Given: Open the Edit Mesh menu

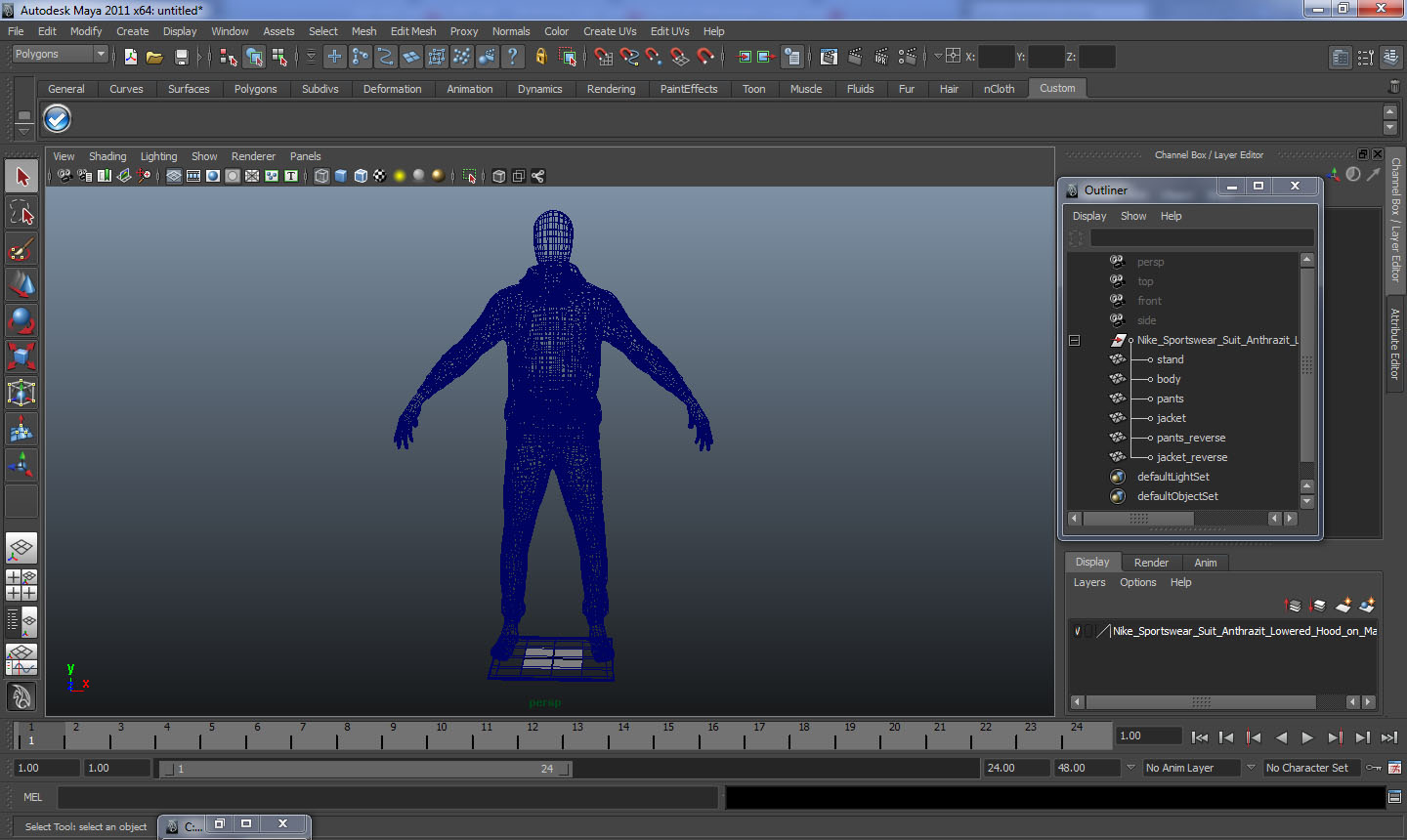Looking at the screenshot, I should pos(413,31).
